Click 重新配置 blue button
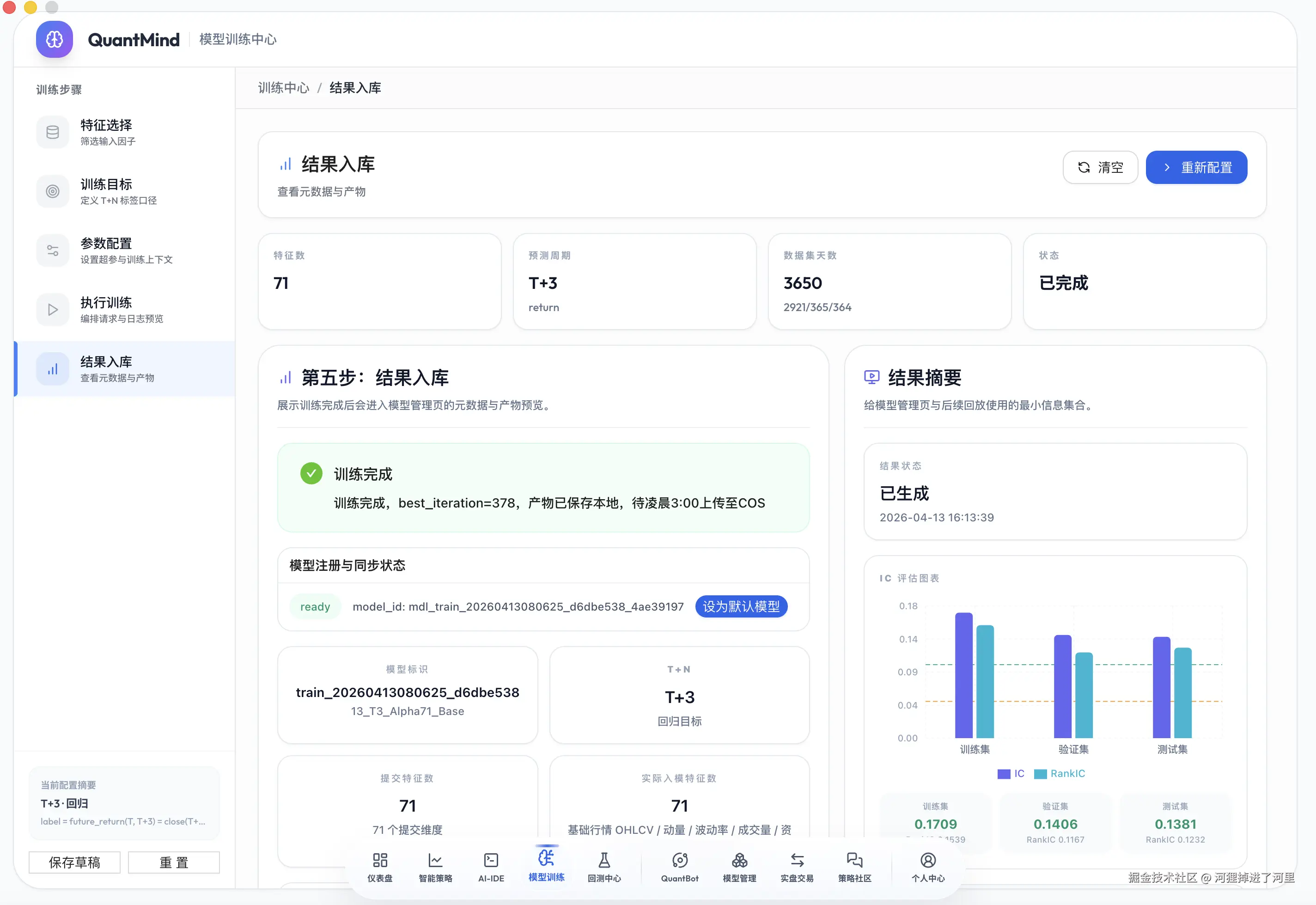This screenshot has height=905, width=1316. [1196, 167]
